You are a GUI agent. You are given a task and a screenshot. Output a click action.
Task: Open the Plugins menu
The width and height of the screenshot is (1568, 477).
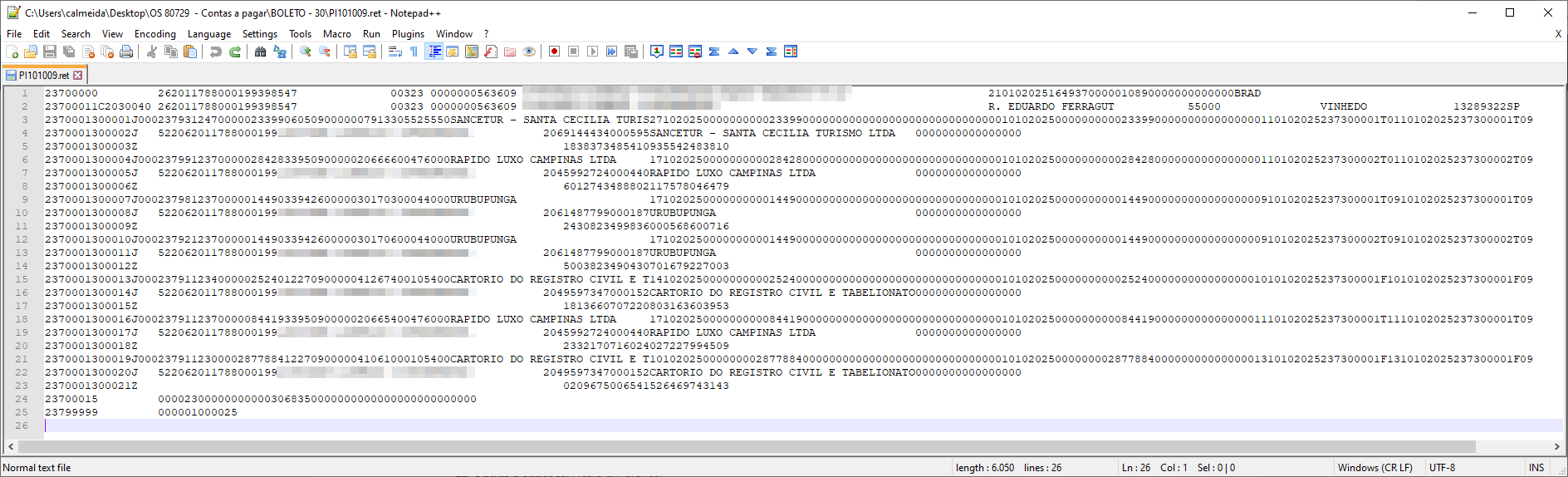[x=407, y=34]
